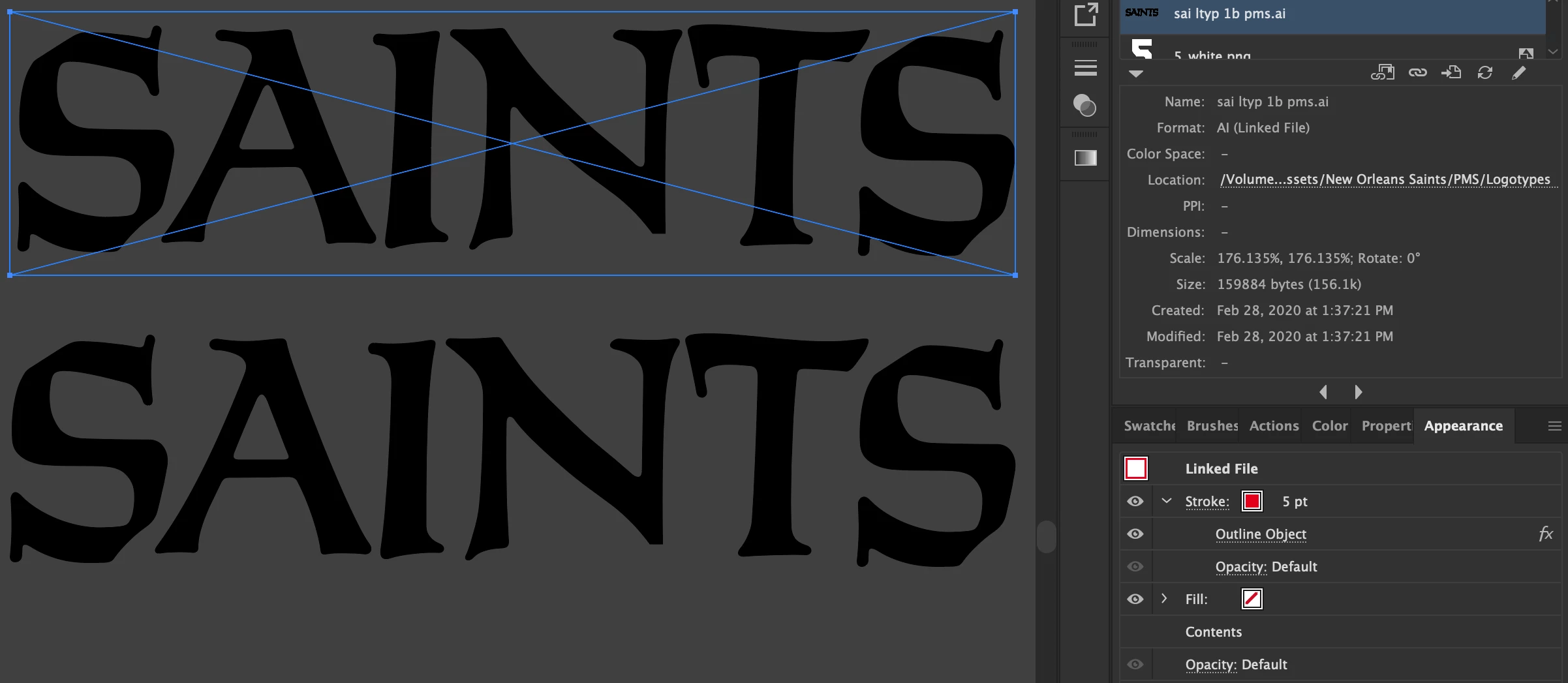Click the links list scroll-down chevron

tap(1554, 52)
